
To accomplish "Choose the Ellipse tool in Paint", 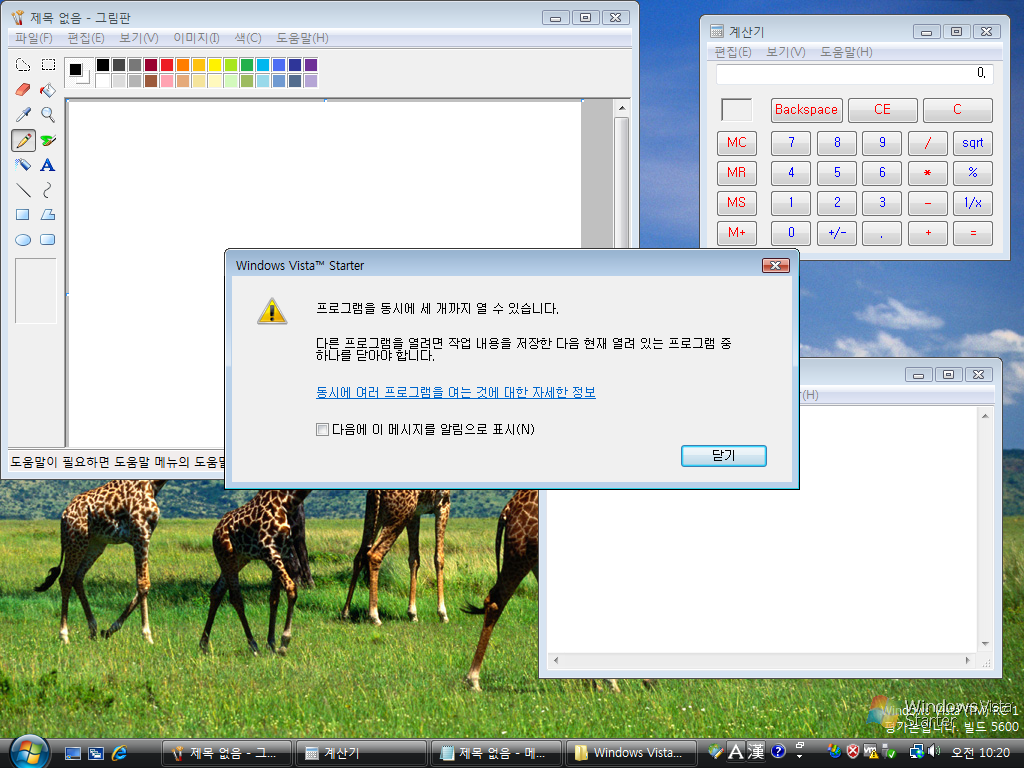I will pos(23,240).
